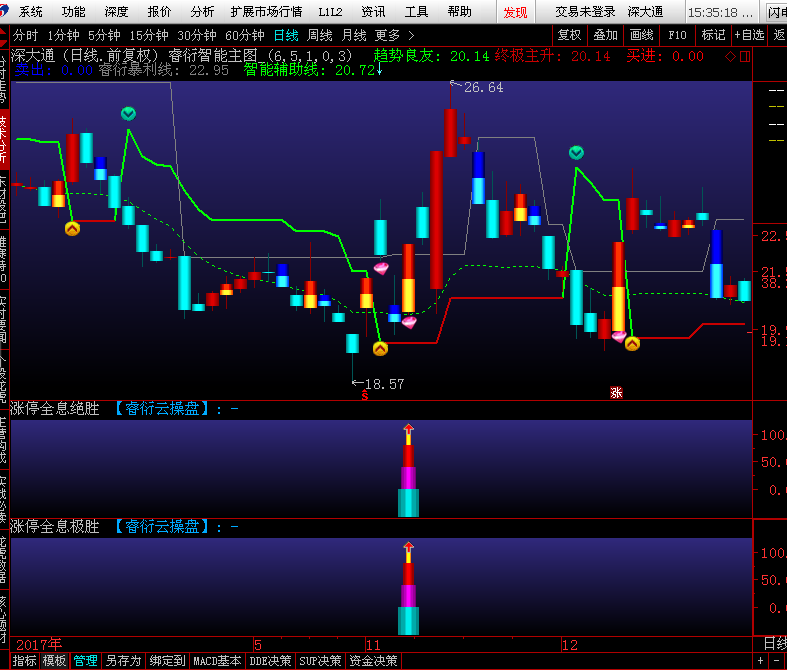Open the 指标 indicator menu at bottom

25,660
